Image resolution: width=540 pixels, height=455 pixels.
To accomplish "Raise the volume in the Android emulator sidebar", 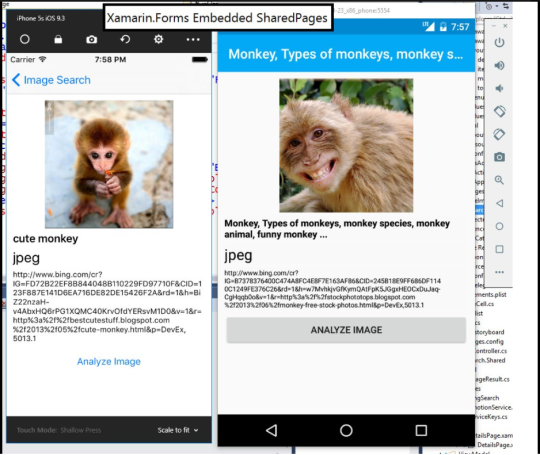I will (x=499, y=65).
